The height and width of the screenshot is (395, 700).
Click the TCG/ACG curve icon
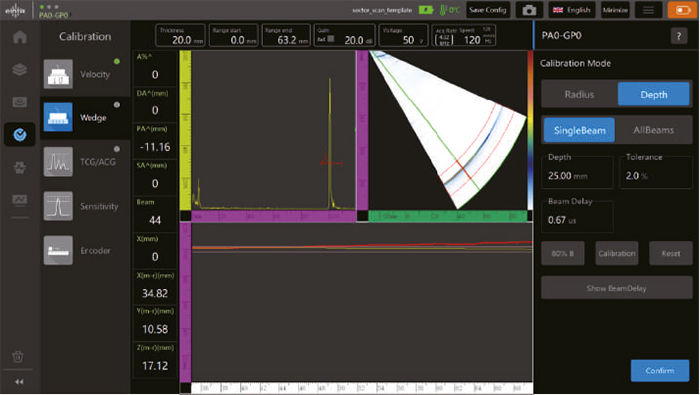click(58, 162)
